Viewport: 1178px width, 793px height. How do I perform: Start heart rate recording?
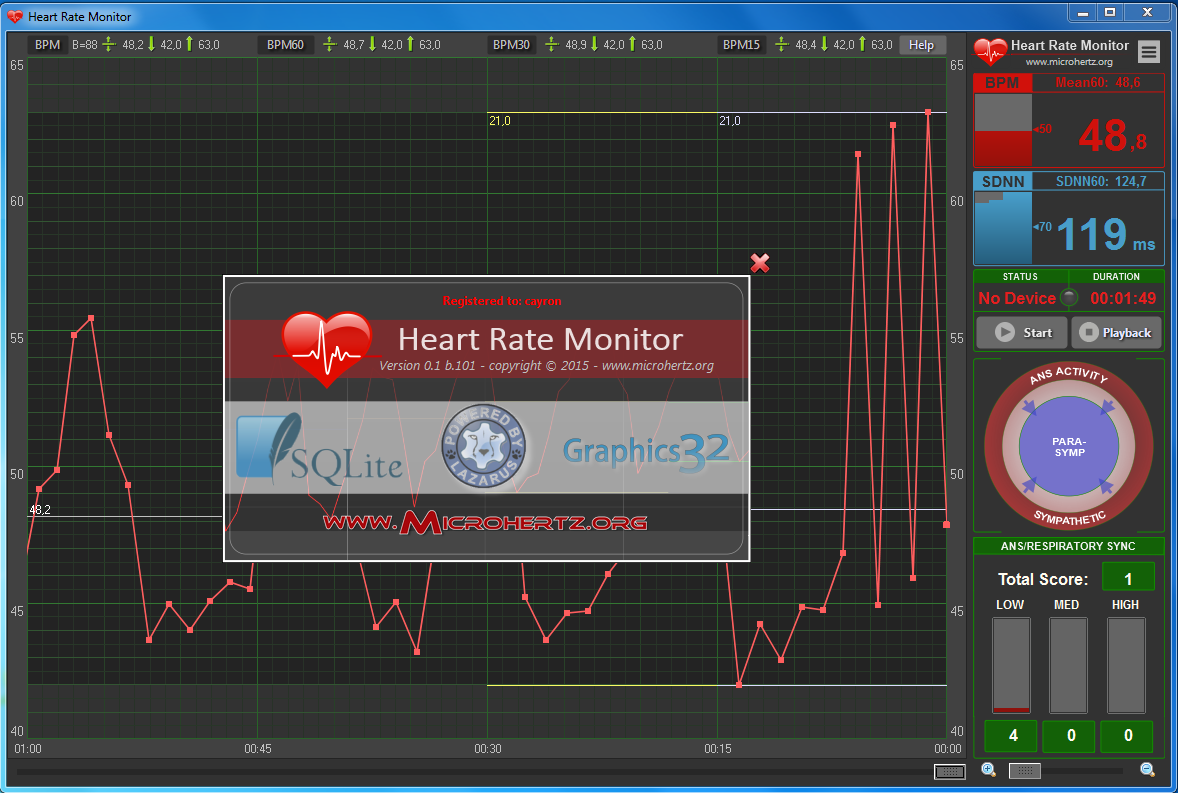tap(1022, 333)
